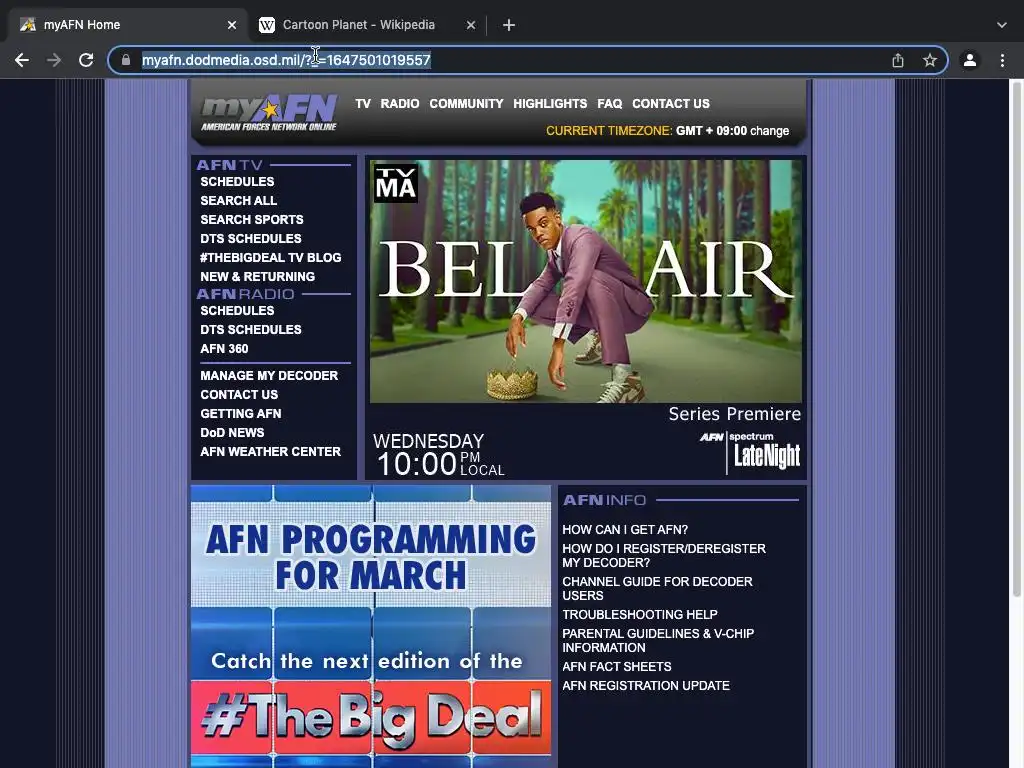Click AFN Programming for March banner
This screenshot has width=1024, height=768.
click(x=371, y=626)
